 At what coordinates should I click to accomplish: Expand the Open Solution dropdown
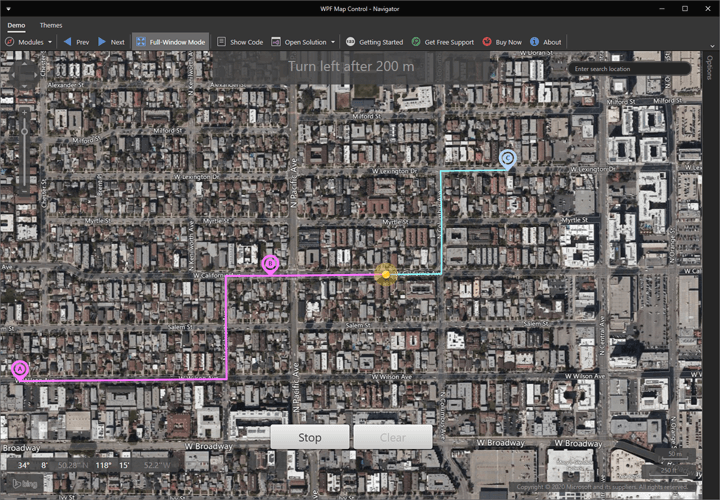click(333, 43)
